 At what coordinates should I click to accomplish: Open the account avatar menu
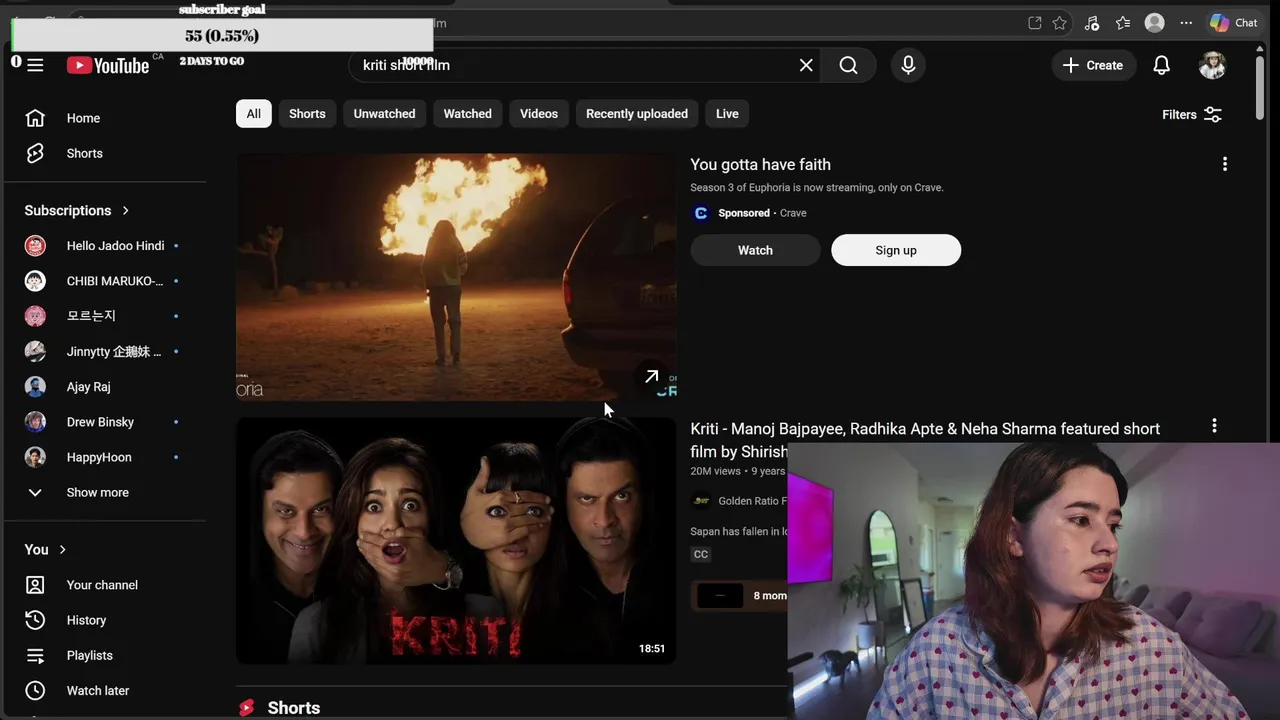[1212, 65]
